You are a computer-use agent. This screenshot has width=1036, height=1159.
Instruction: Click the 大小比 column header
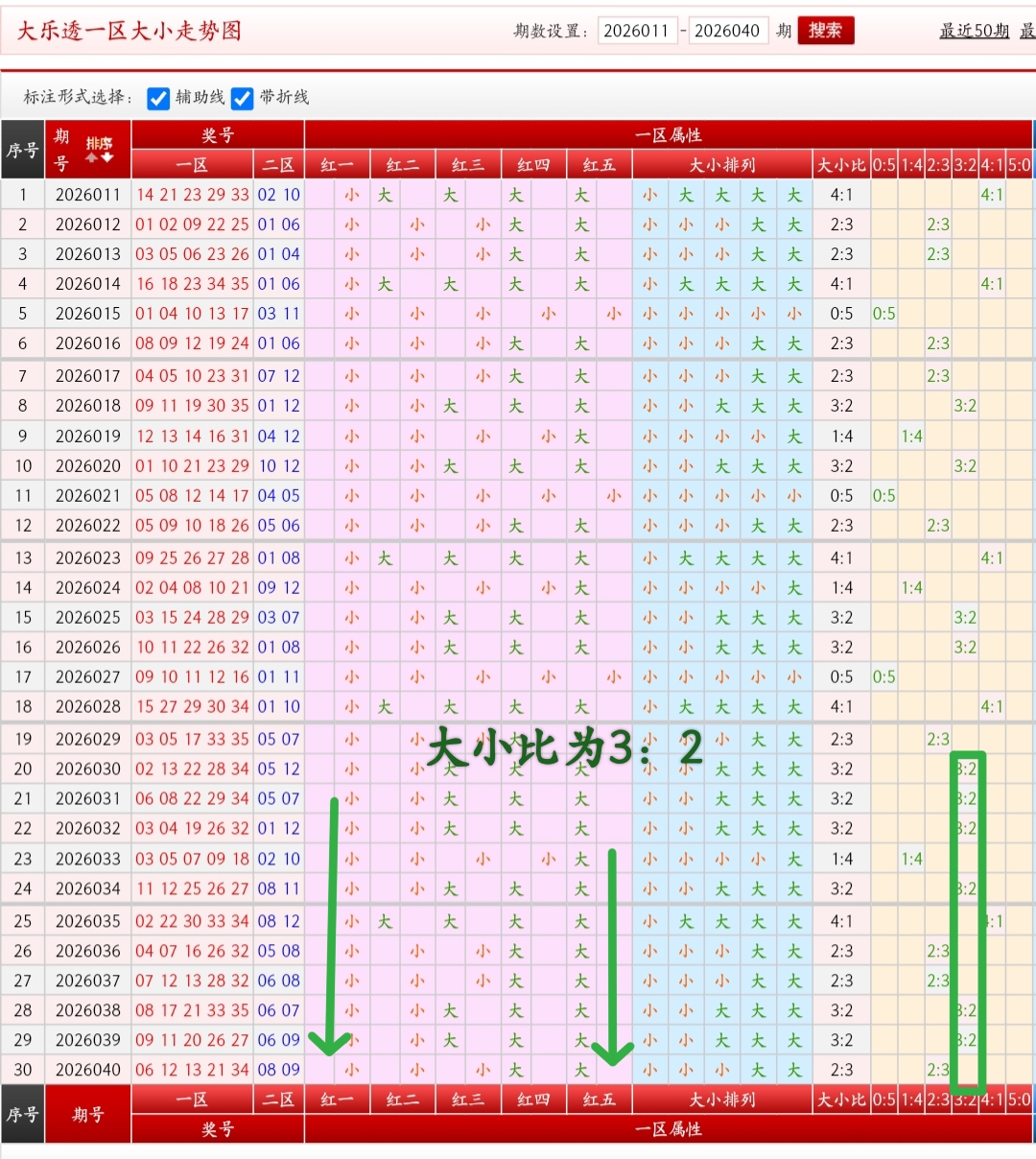tap(842, 164)
